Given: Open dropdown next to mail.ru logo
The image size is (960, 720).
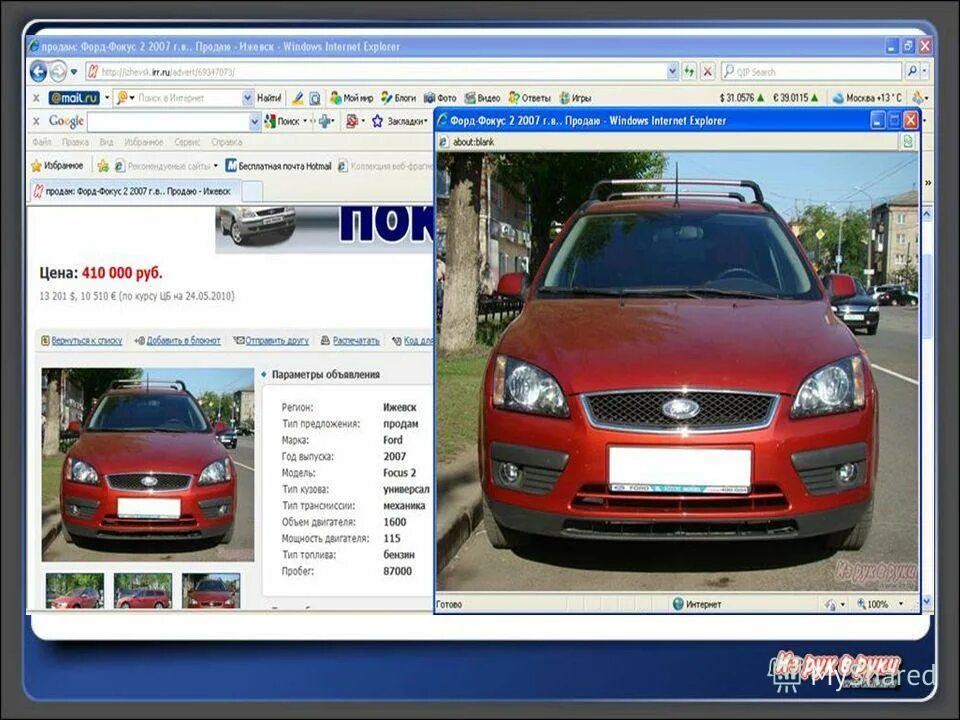Looking at the screenshot, I should [107, 98].
